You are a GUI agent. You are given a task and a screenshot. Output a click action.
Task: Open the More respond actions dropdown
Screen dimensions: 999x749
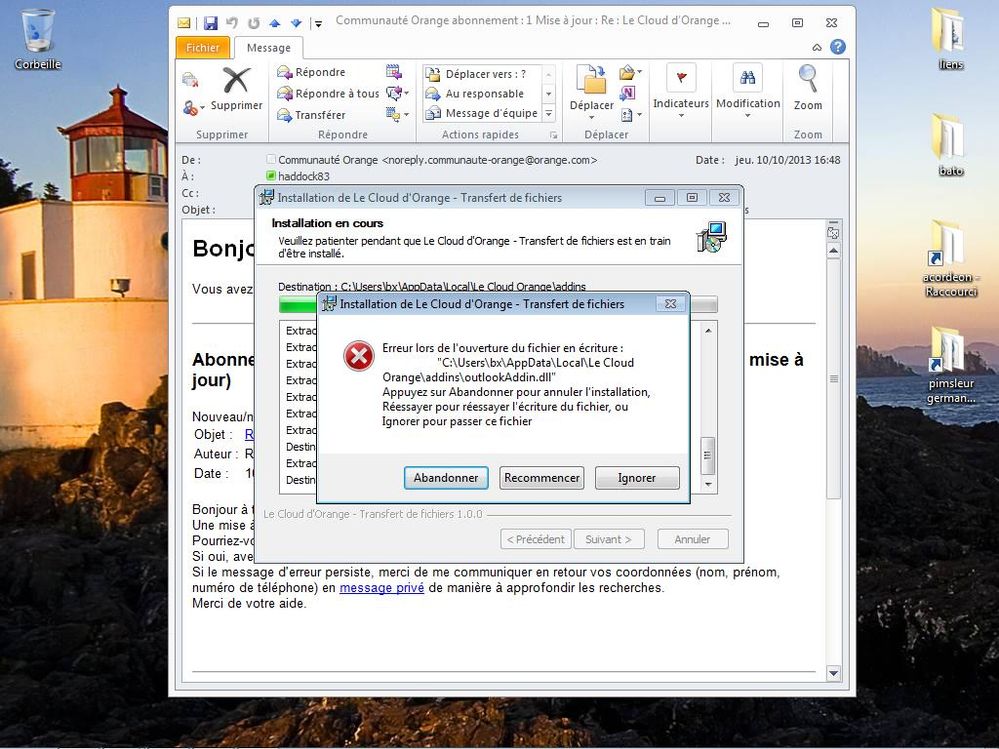(x=398, y=115)
